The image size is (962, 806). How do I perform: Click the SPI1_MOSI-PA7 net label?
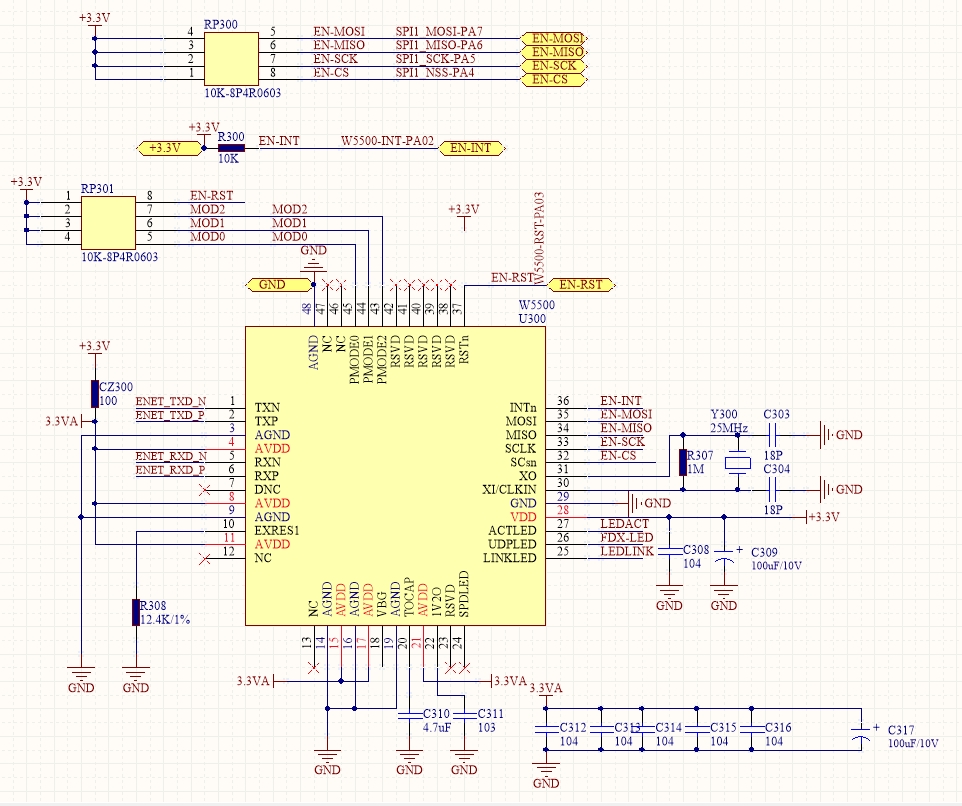point(439,31)
